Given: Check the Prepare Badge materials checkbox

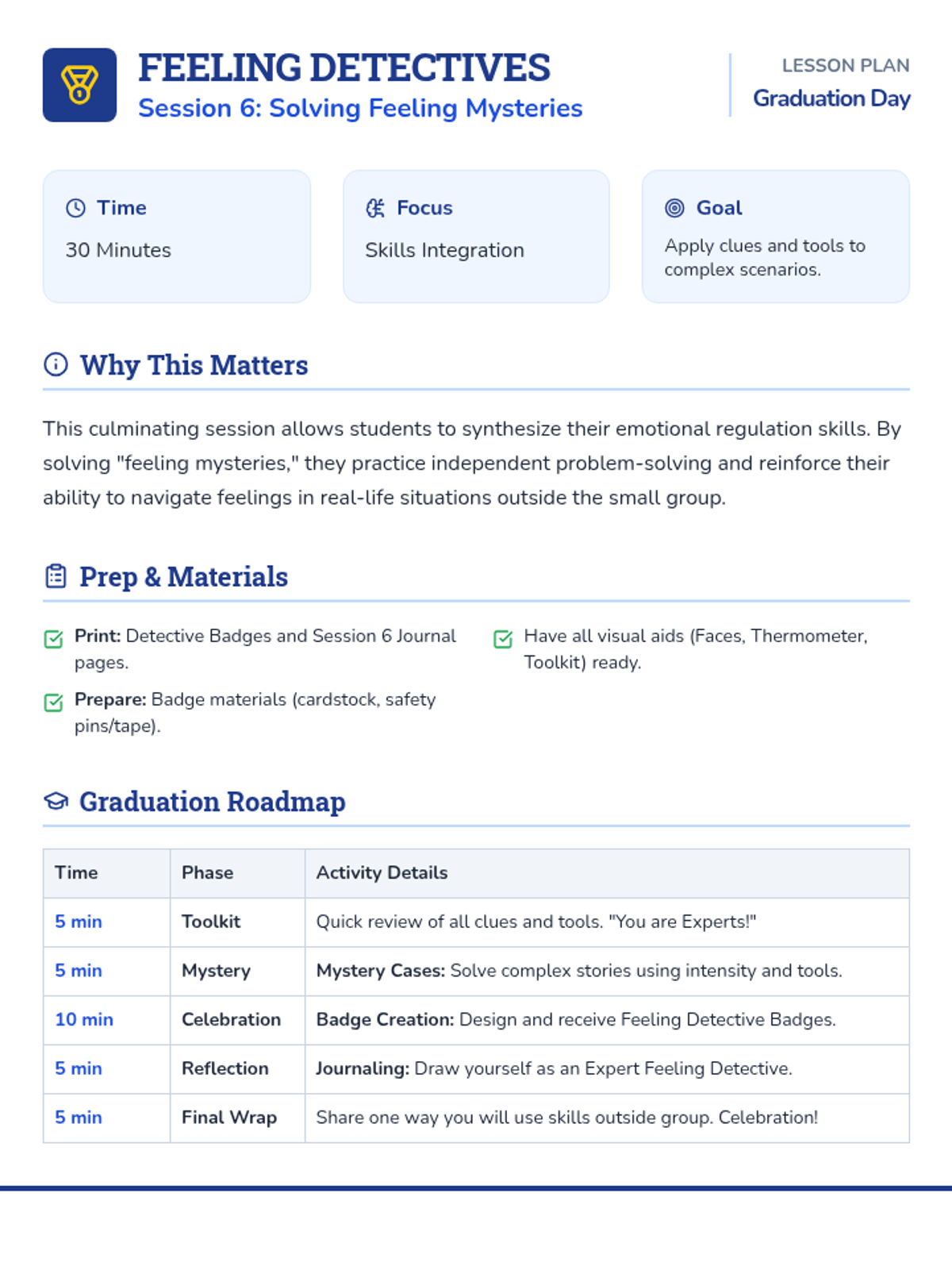Looking at the screenshot, I should click(x=53, y=702).
